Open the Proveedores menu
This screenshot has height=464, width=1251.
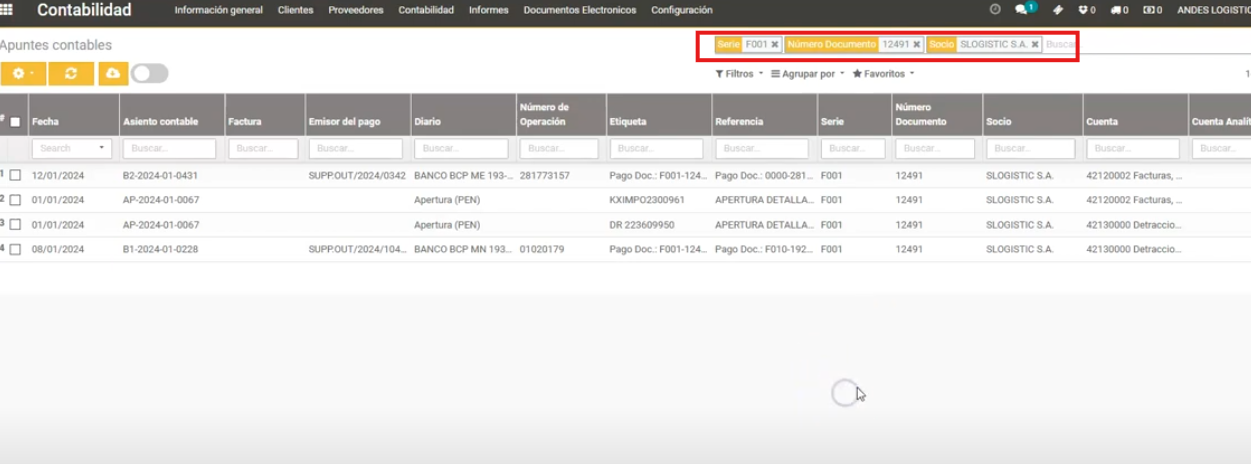[x=355, y=10]
